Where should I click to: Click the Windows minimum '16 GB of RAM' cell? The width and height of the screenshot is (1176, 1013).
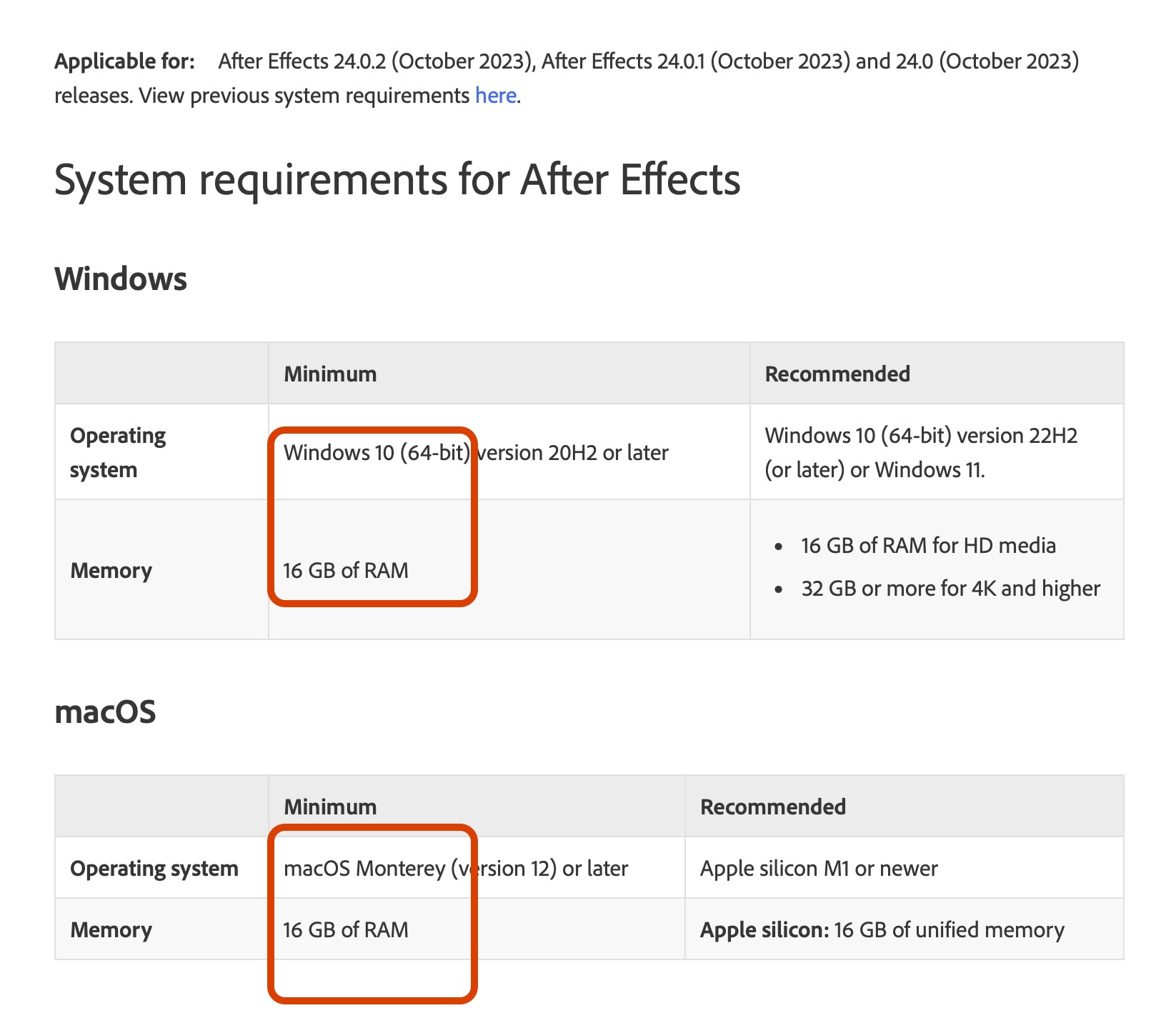(346, 570)
